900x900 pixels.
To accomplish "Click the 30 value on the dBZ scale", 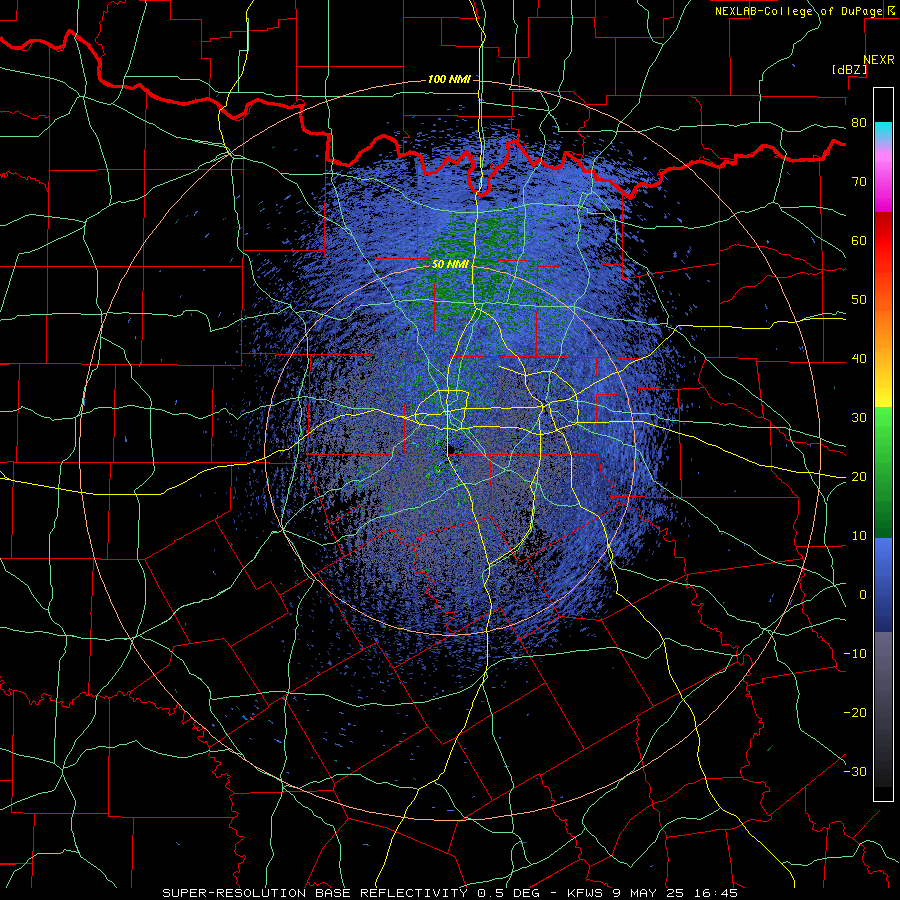I will pos(858,418).
